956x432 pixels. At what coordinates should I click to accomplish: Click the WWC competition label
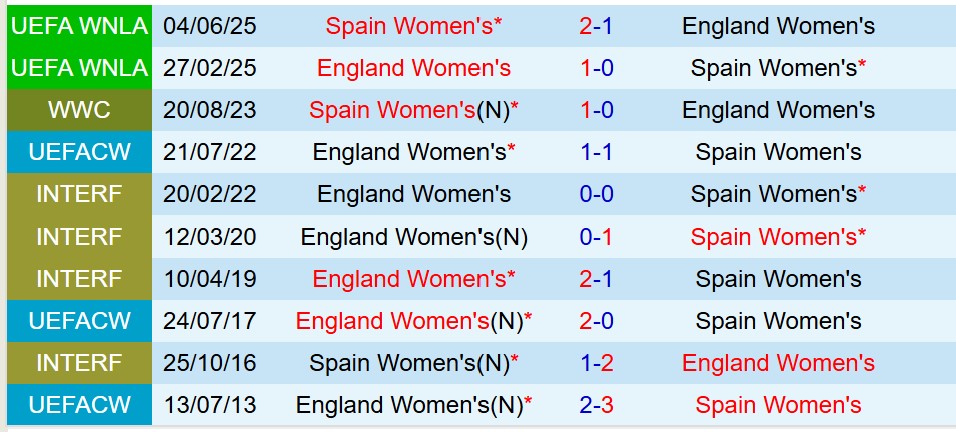coord(79,110)
